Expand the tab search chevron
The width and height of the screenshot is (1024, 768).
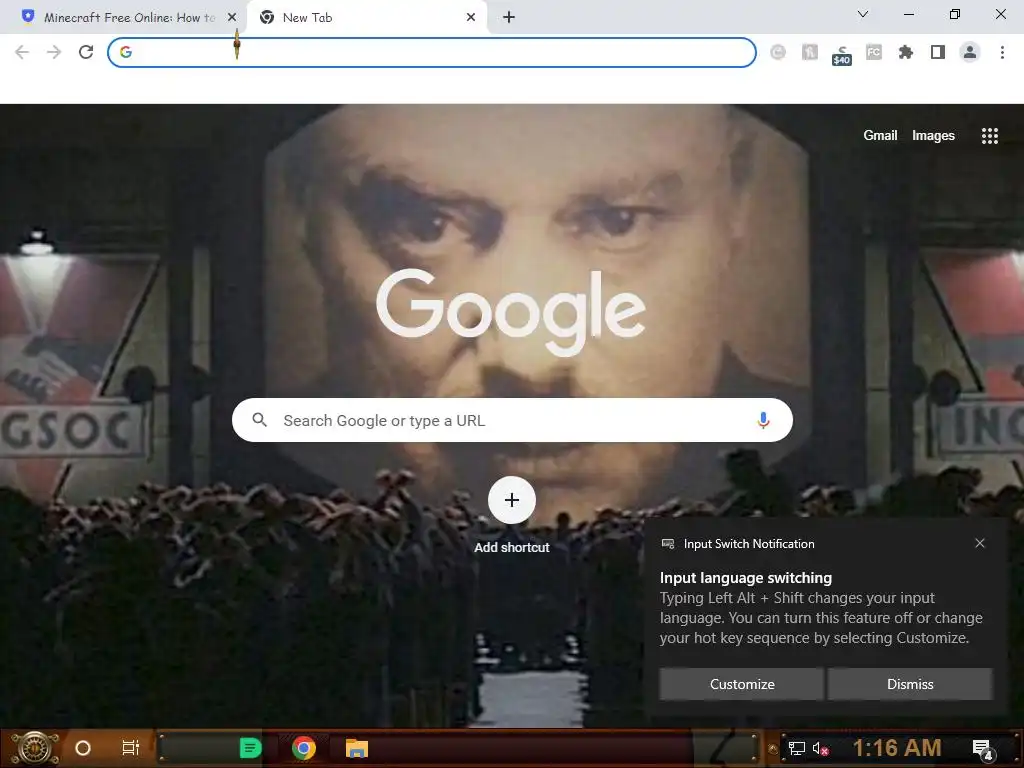pos(863,14)
